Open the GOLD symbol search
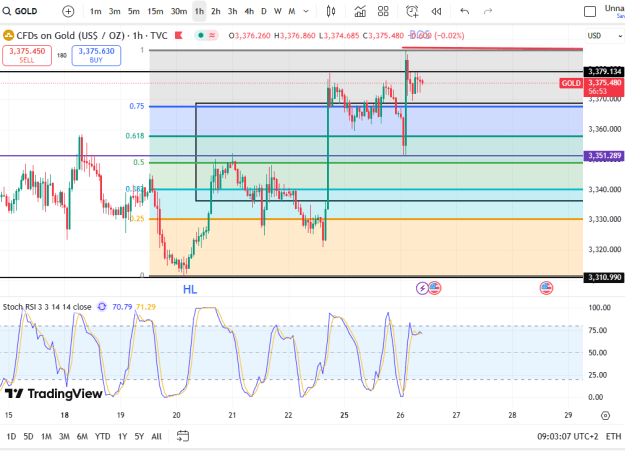Image resolution: width=625 pixels, height=453 pixels. [x=20, y=11]
